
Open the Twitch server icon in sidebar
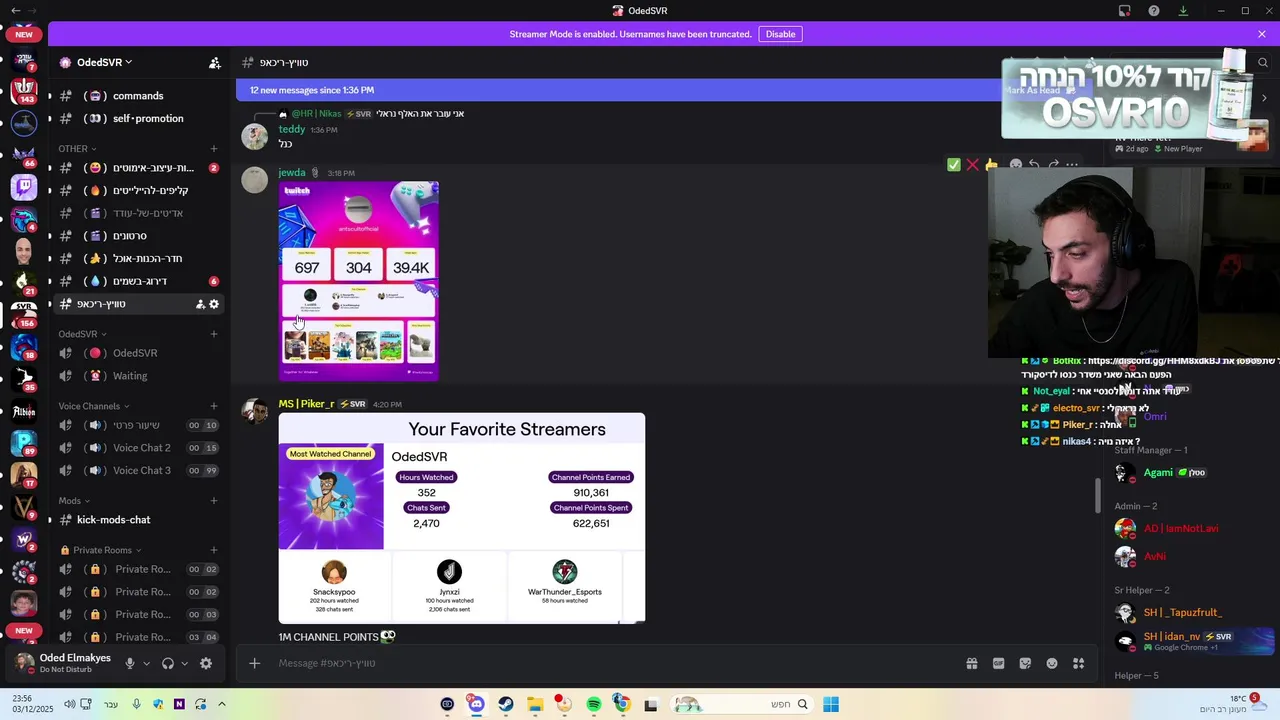(x=24, y=186)
